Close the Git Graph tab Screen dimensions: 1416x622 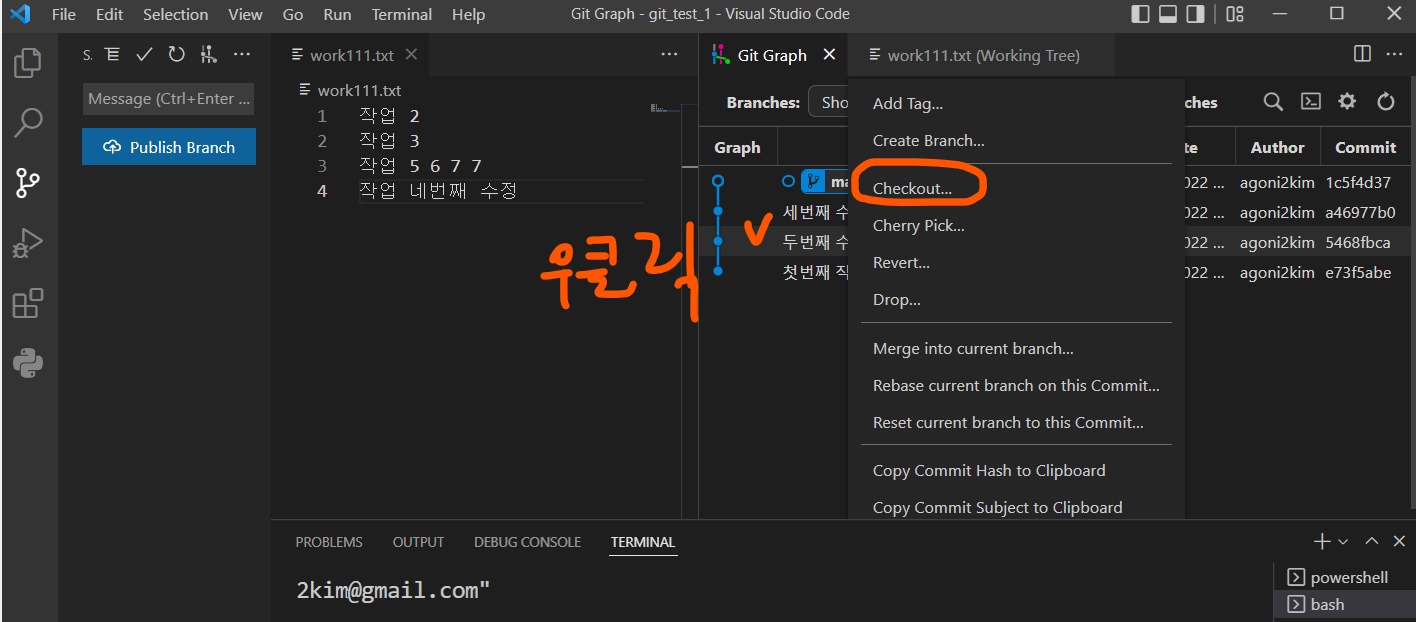(829, 55)
